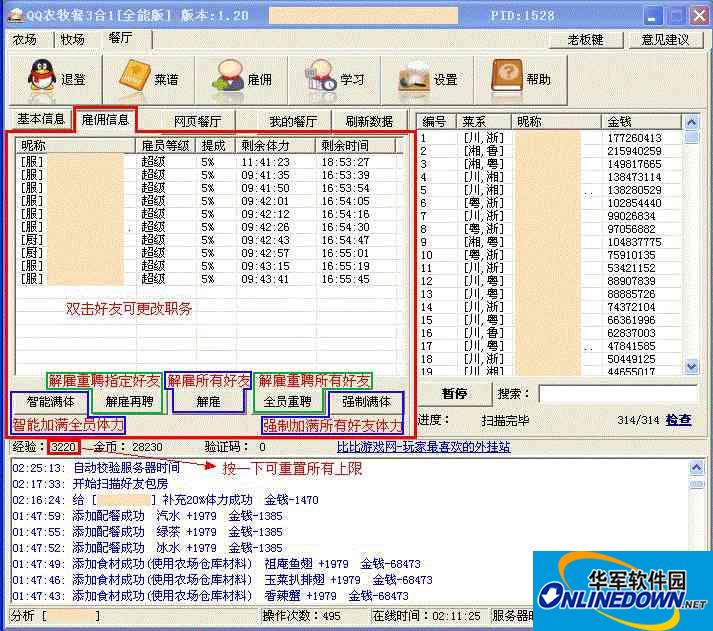Sort by 雇员等级 column header

tap(166, 145)
